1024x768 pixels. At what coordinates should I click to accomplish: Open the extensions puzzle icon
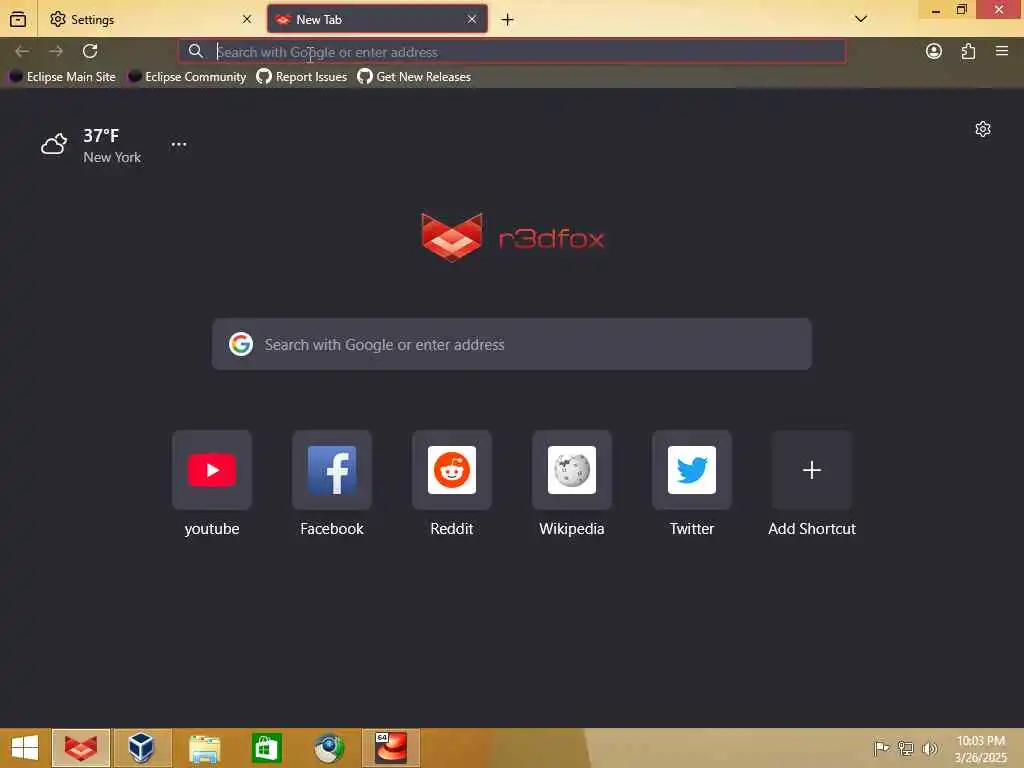pos(968,51)
